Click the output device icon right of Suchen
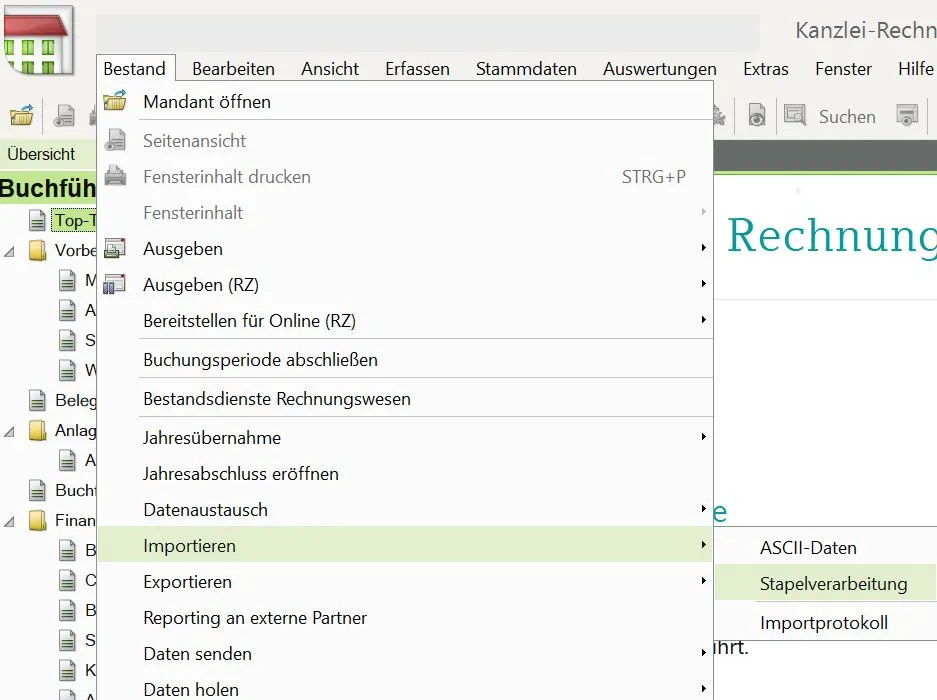The image size is (937, 700). [906, 115]
